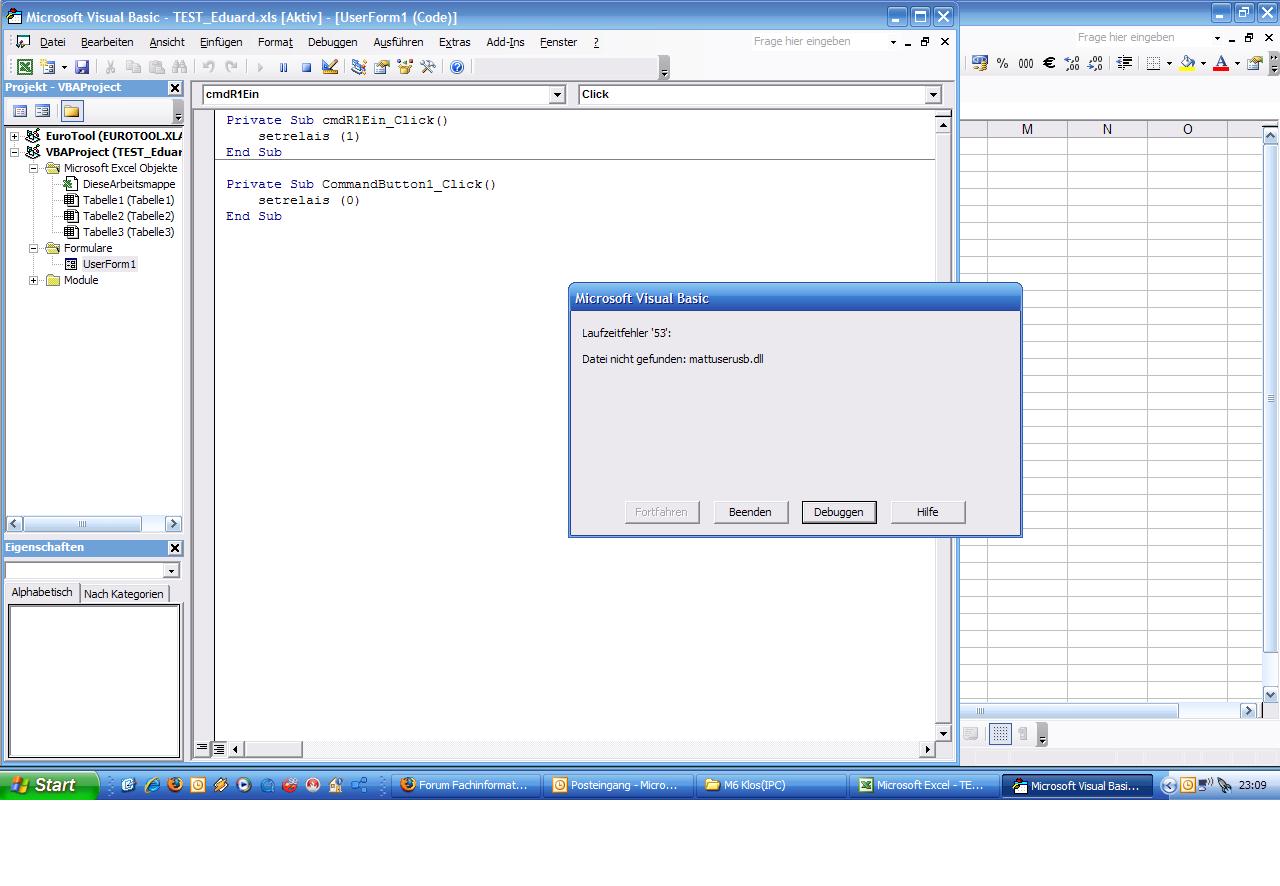Pause execution with the Break icon
1280x886 pixels.
(x=283, y=67)
